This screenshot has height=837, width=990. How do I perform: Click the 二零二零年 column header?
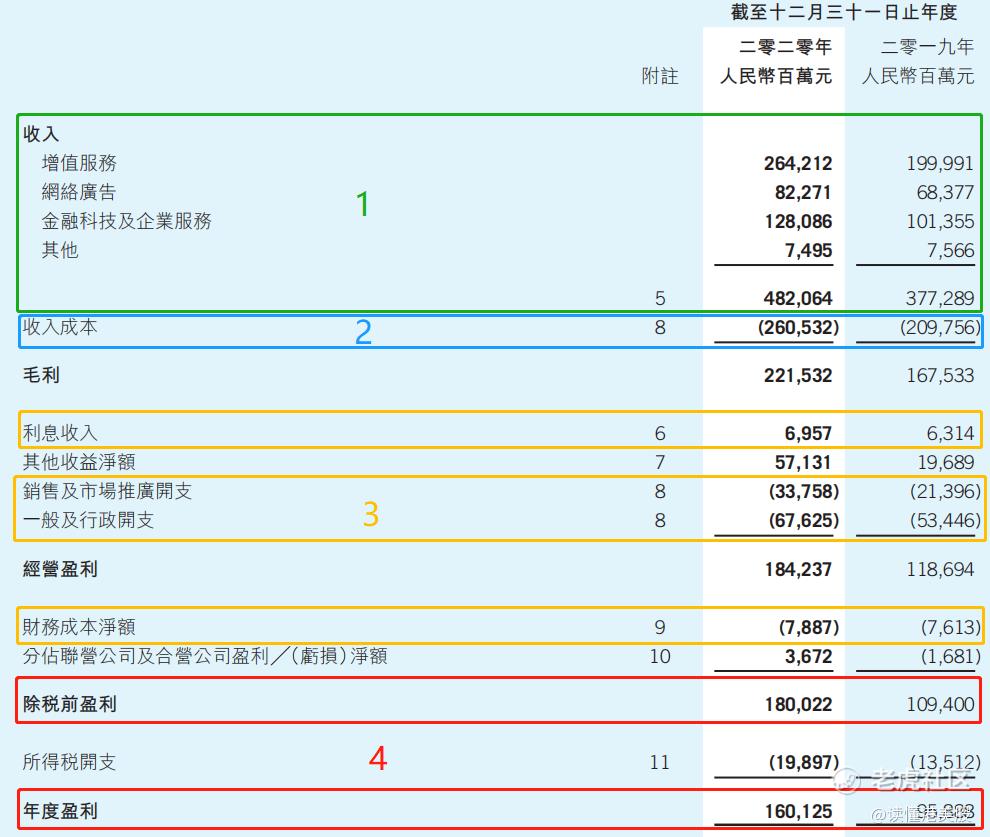coord(785,47)
